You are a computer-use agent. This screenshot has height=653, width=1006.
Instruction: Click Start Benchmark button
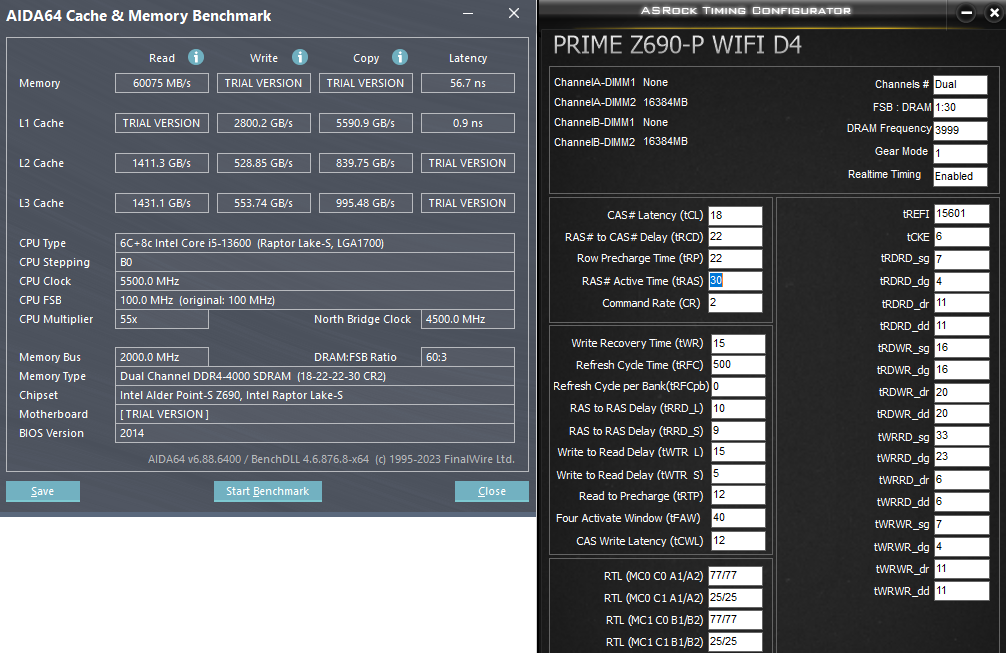coord(268,491)
